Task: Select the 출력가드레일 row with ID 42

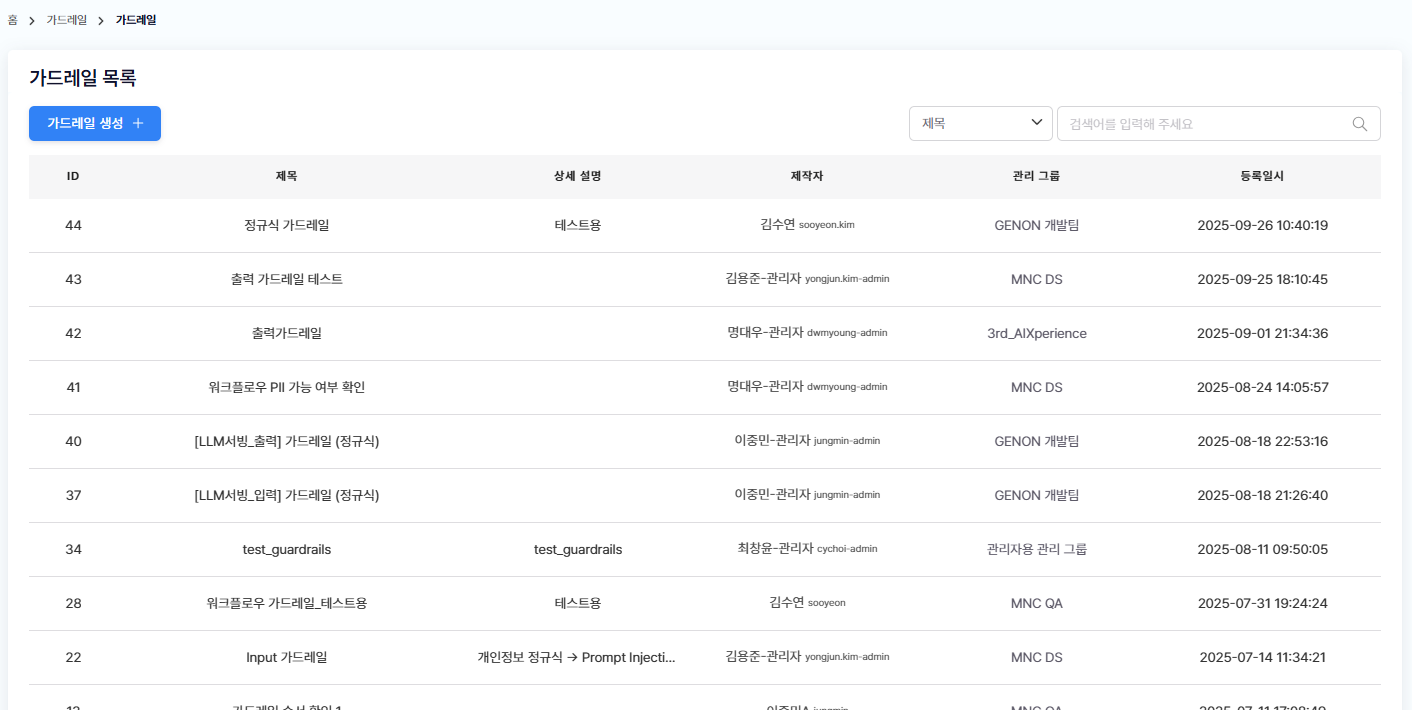Action: 286,333
